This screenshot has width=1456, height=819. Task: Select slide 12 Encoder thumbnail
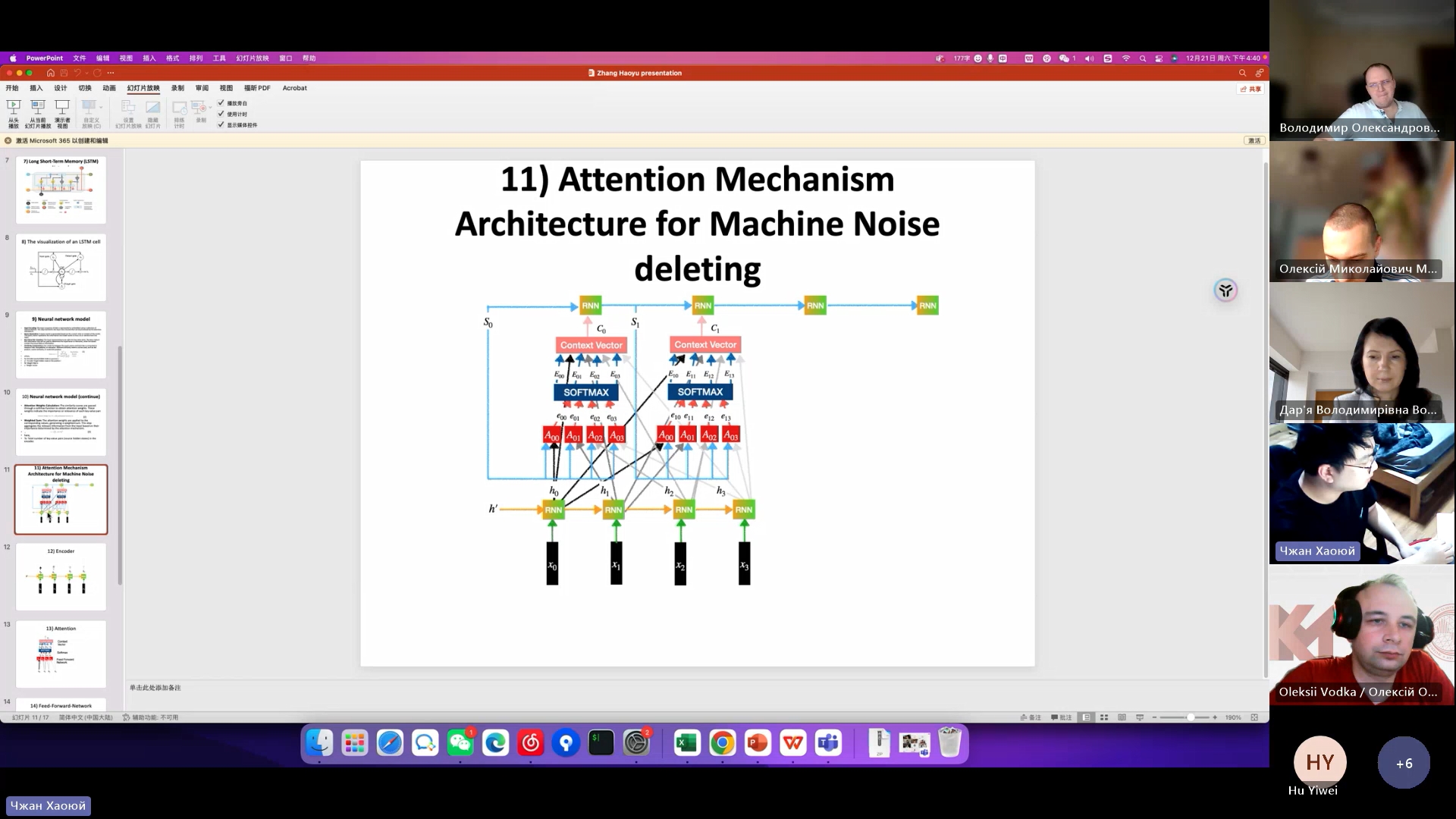click(x=61, y=576)
